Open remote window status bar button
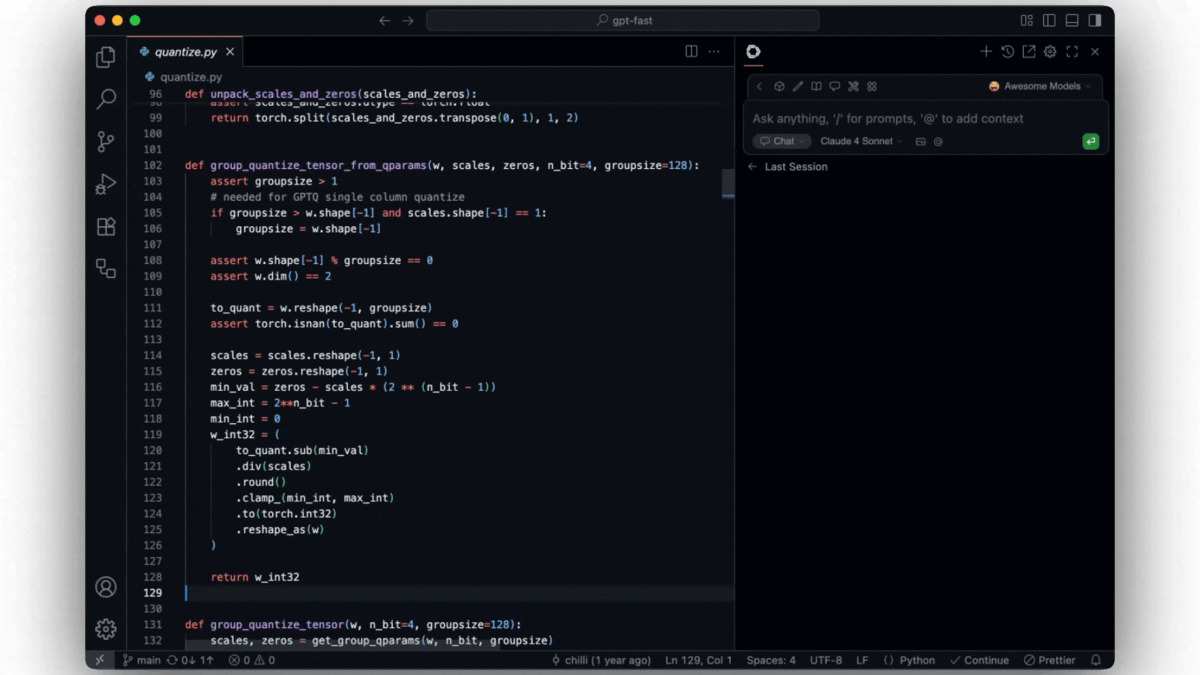 coord(99,660)
